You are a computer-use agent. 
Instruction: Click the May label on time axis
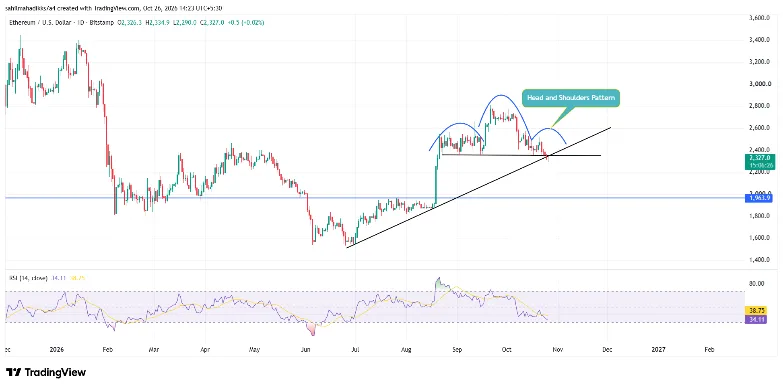click(x=254, y=350)
